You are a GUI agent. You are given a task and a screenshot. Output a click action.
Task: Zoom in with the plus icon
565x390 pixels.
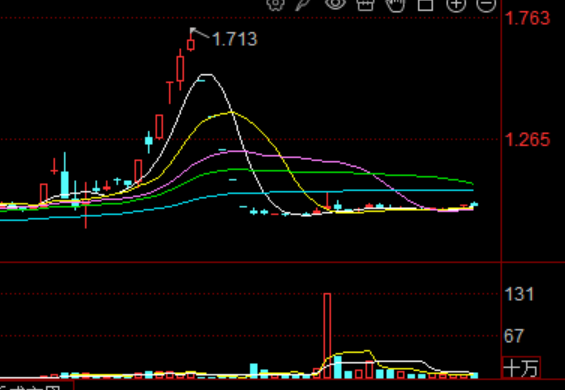pyautogui.click(x=456, y=5)
